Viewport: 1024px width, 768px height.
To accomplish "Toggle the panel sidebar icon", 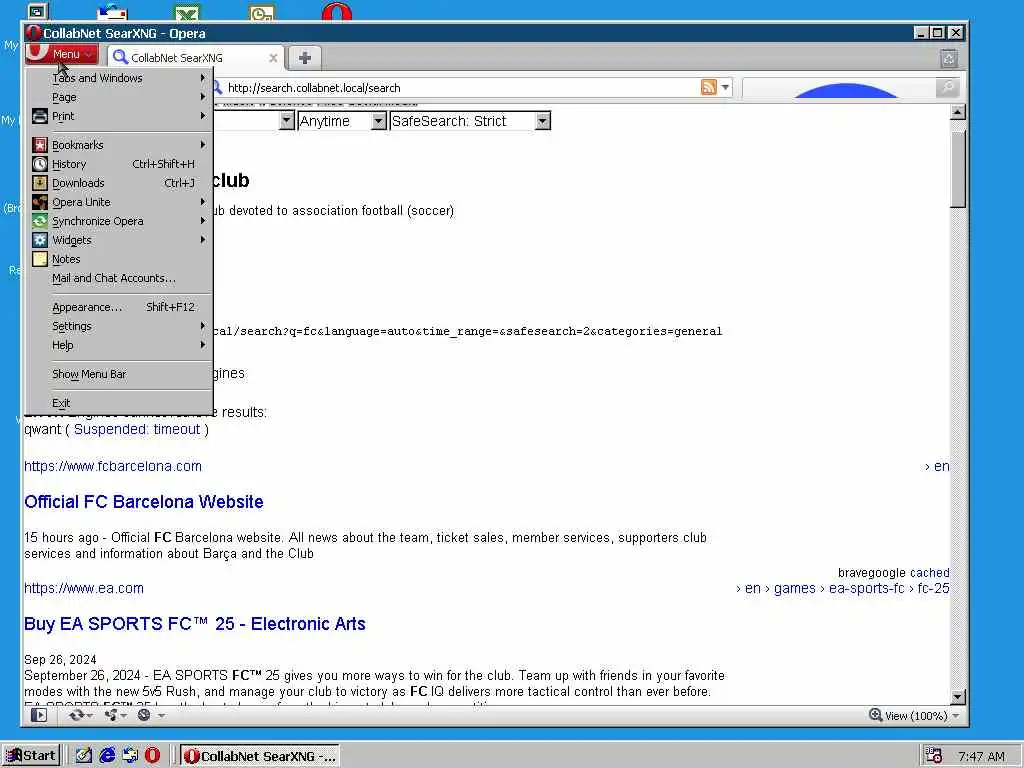I will pos(39,715).
